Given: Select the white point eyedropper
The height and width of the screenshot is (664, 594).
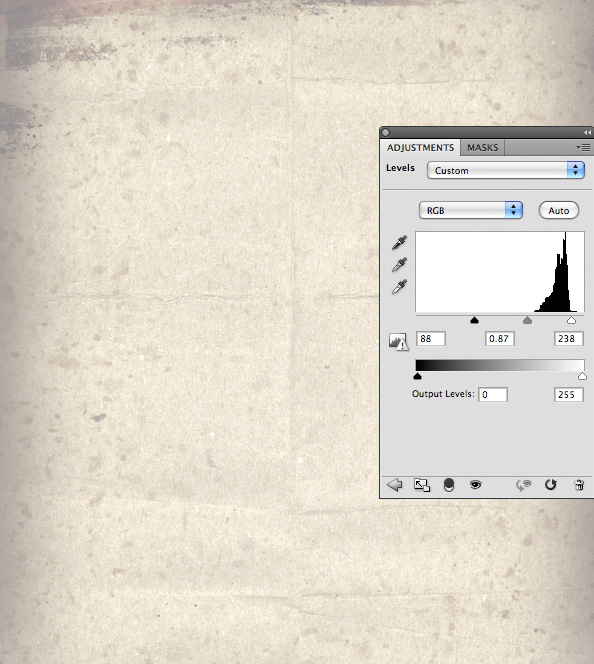Looking at the screenshot, I should click(x=399, y=287).
